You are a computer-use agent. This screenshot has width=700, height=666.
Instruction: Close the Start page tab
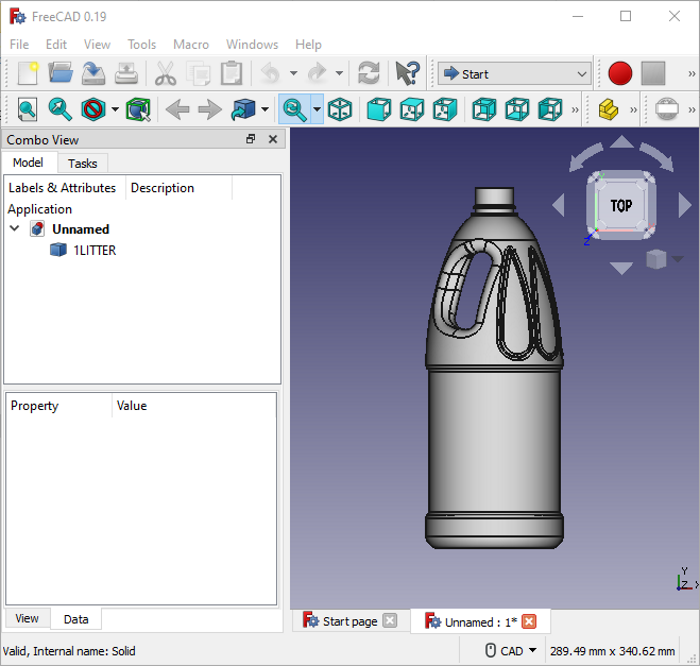coord(390,621)
